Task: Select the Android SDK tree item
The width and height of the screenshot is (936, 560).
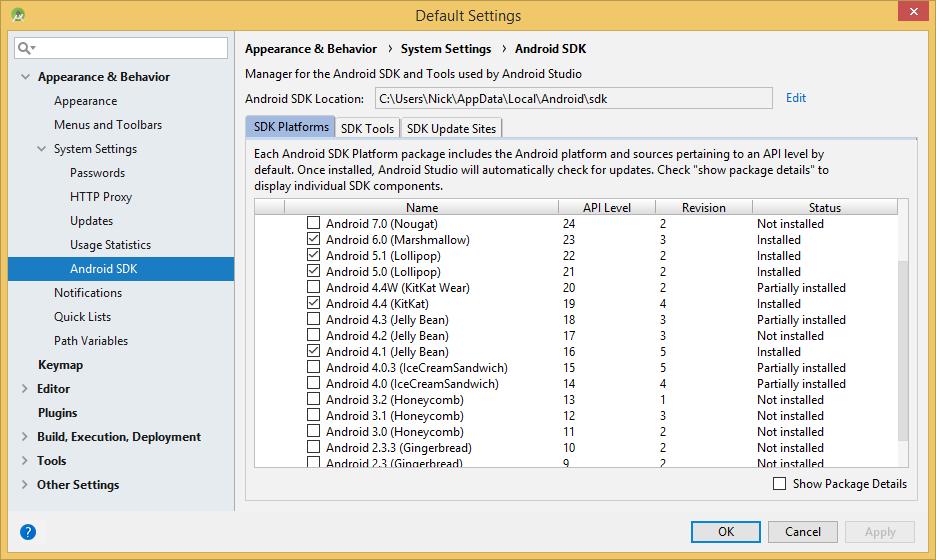Action: [x=121, y=269]
